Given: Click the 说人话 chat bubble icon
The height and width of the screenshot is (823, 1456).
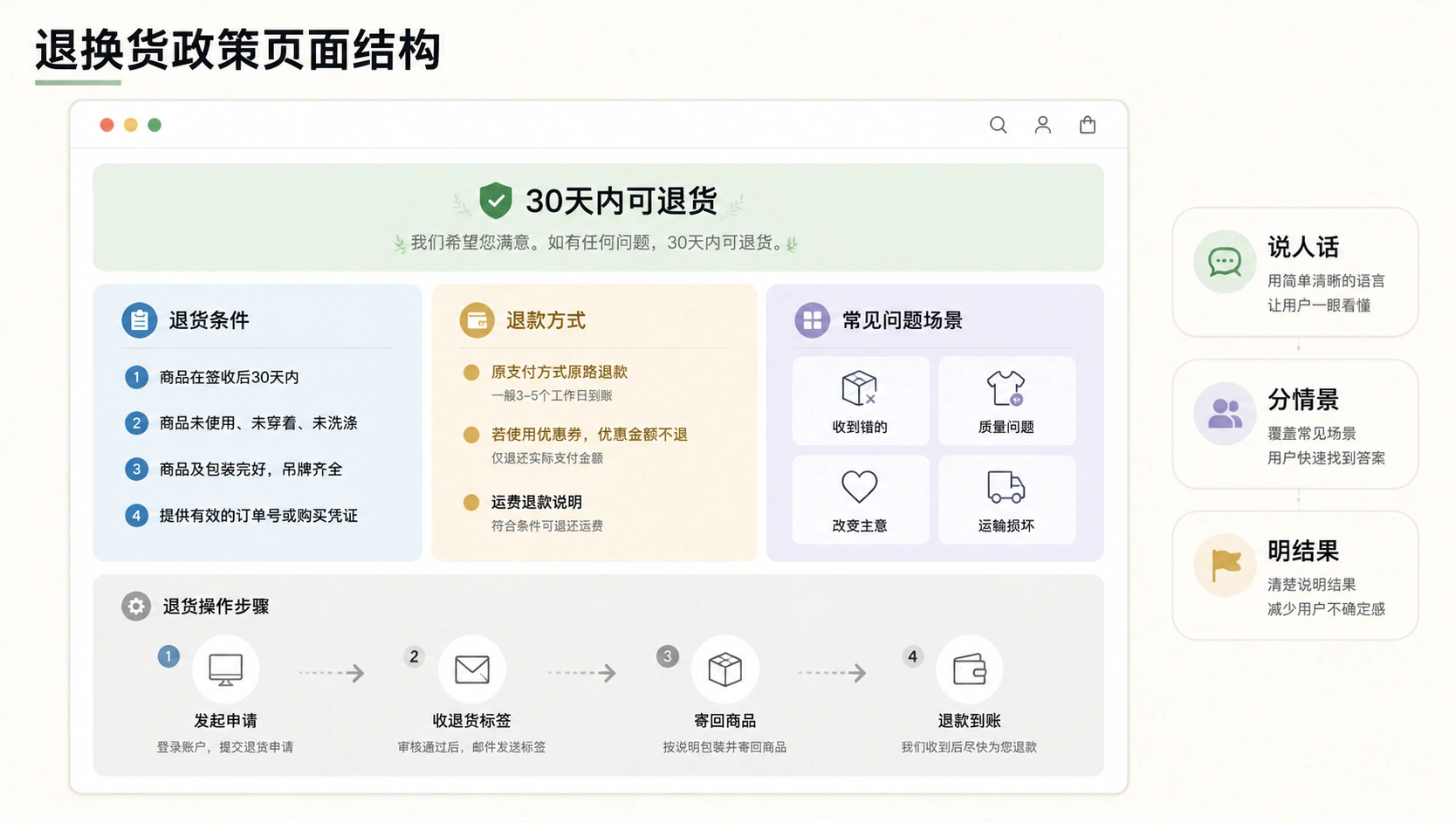Looking at the screenshot, I should tap(1225, 261).
